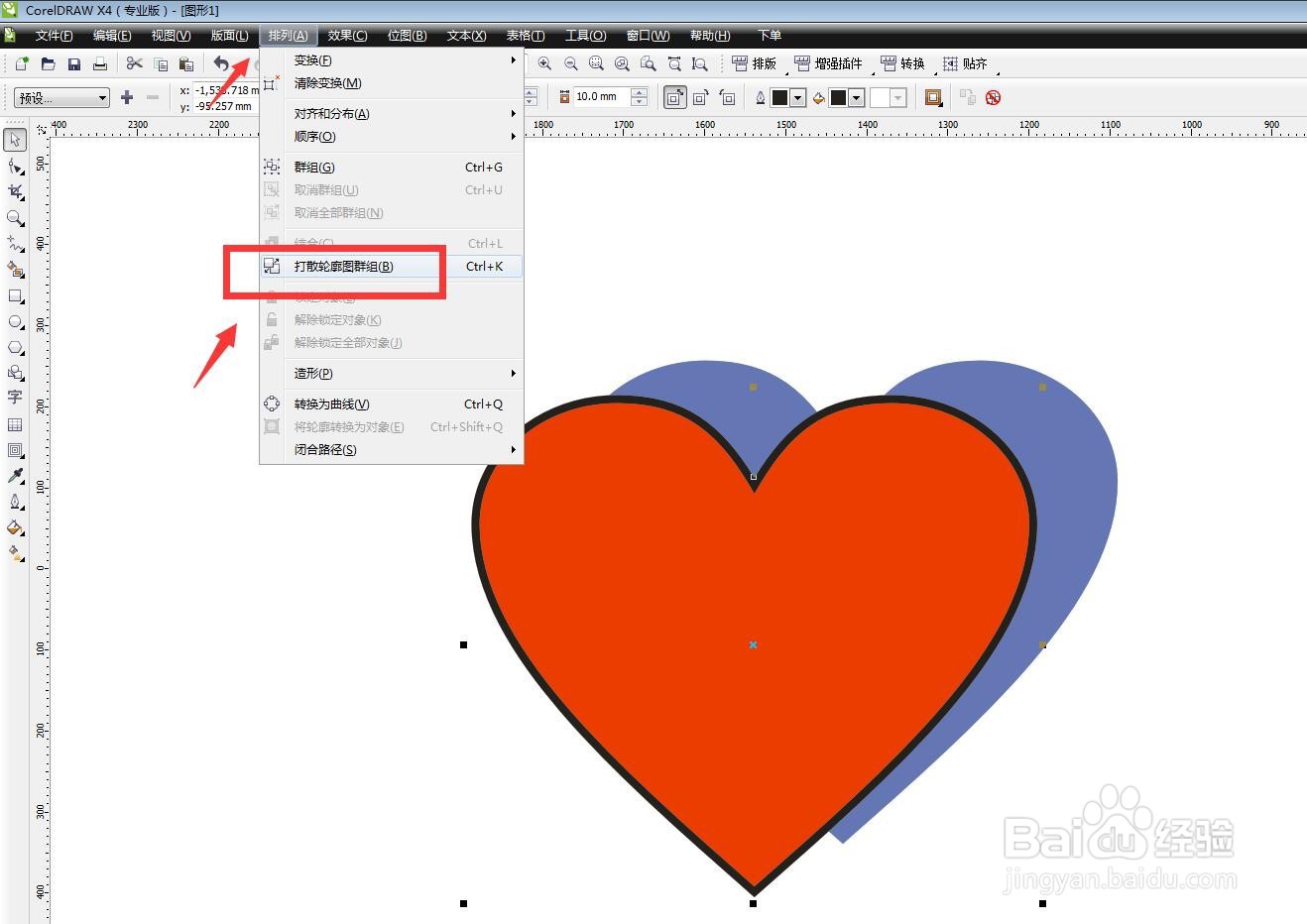Toggle the Outside contour button
1307x924 pixels.
727,97
